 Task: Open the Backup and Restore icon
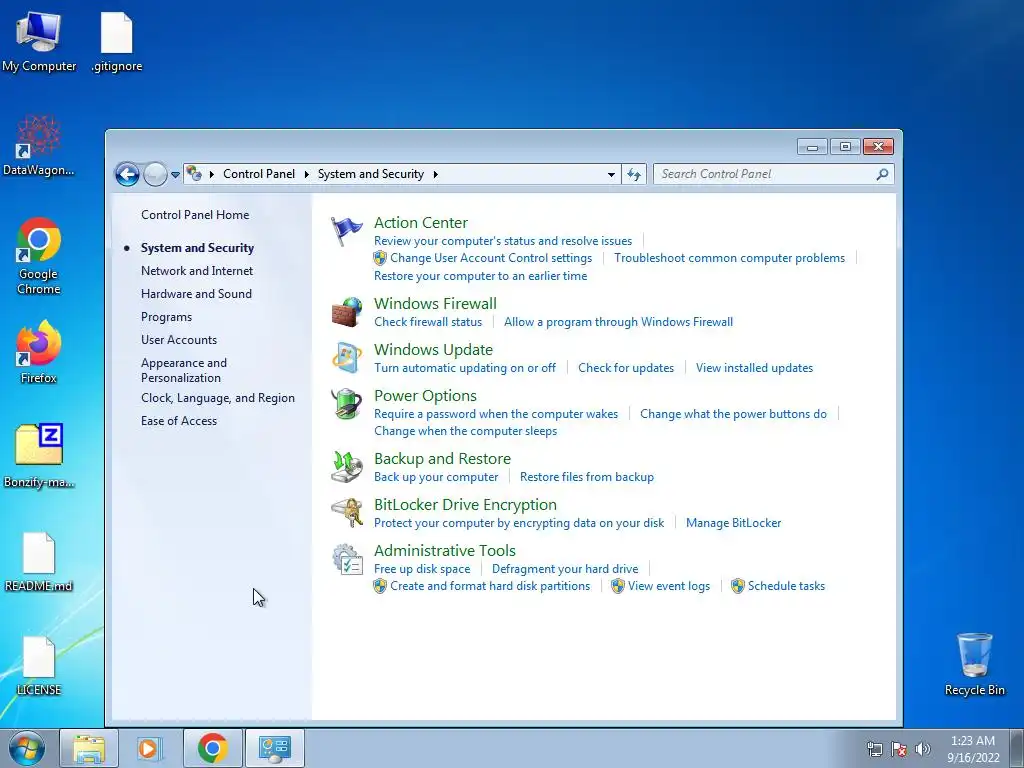click(346, 466)
